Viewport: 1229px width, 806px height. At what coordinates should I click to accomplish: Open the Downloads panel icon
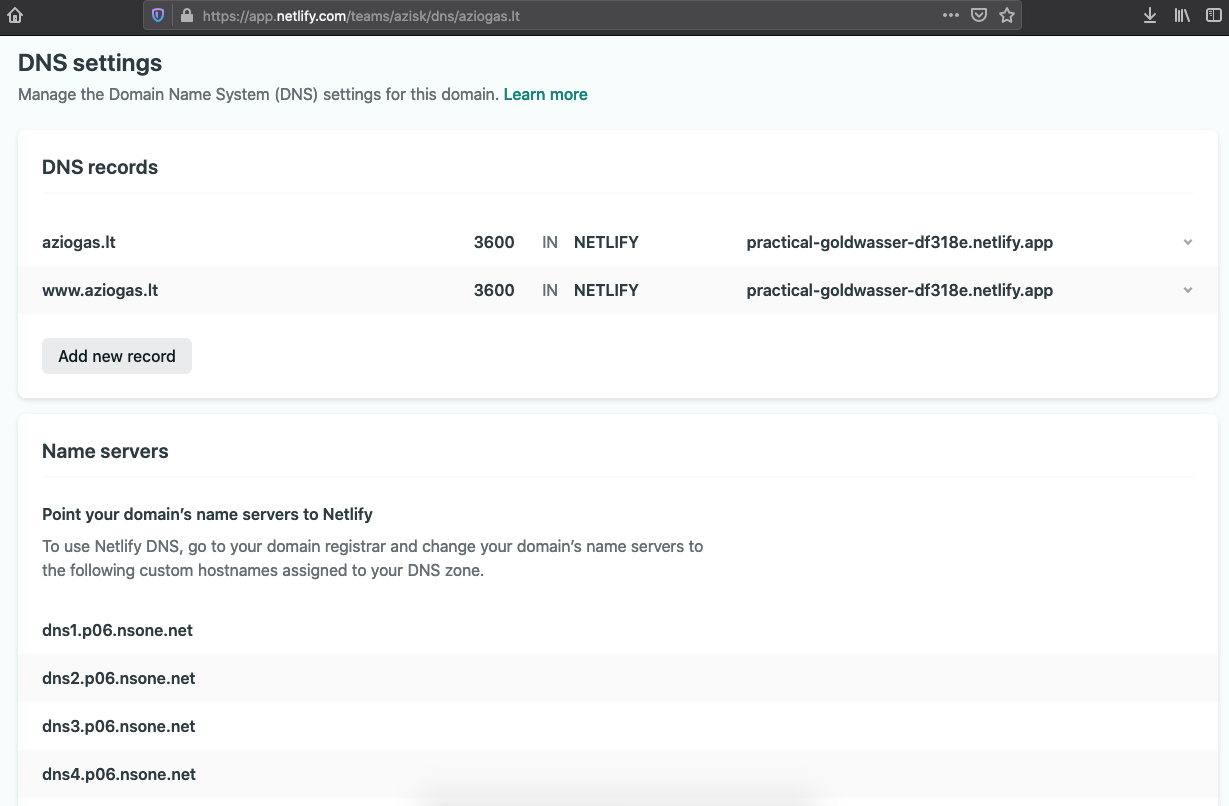click(1149, 15)
